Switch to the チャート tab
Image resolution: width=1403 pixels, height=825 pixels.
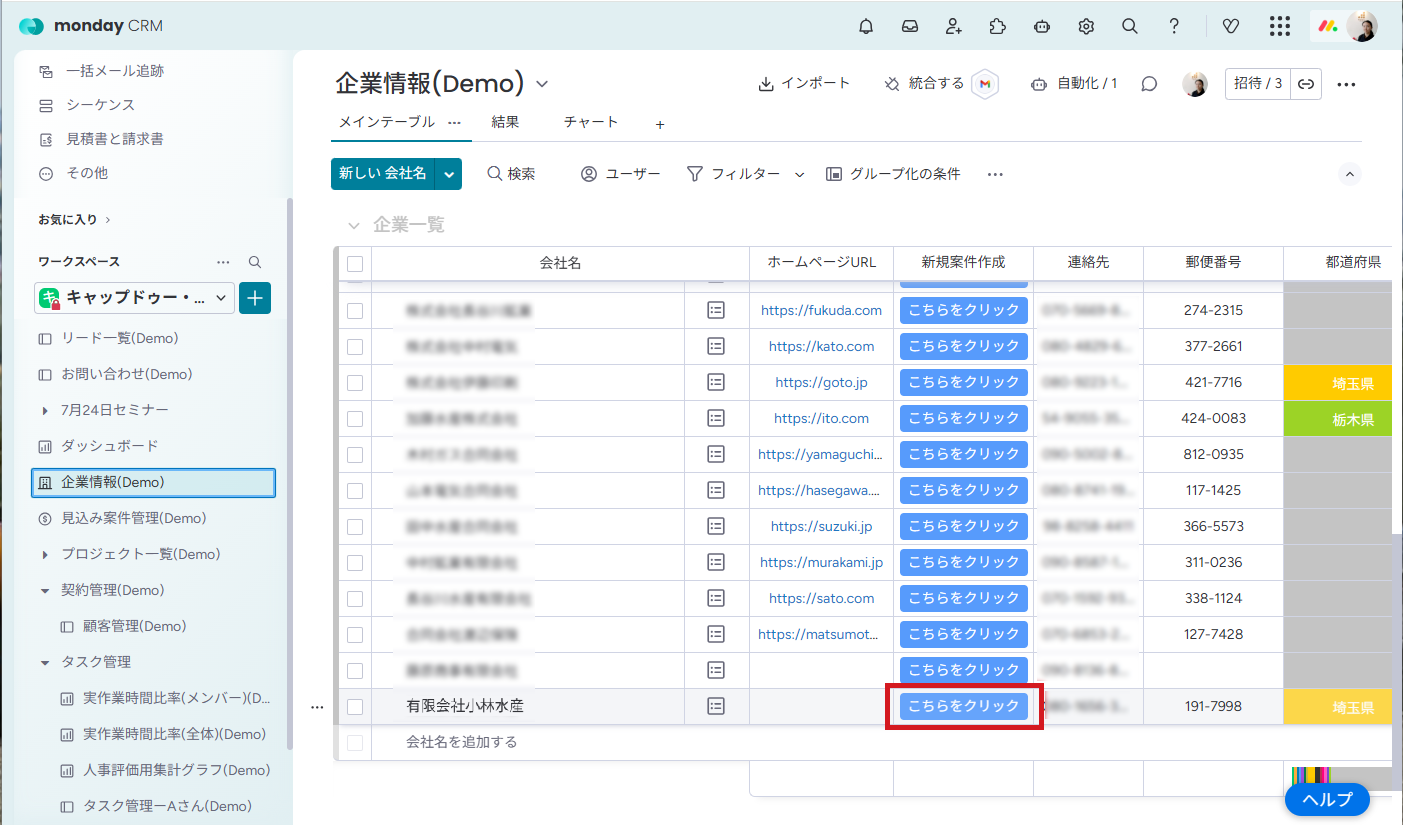tap(591, 122)
